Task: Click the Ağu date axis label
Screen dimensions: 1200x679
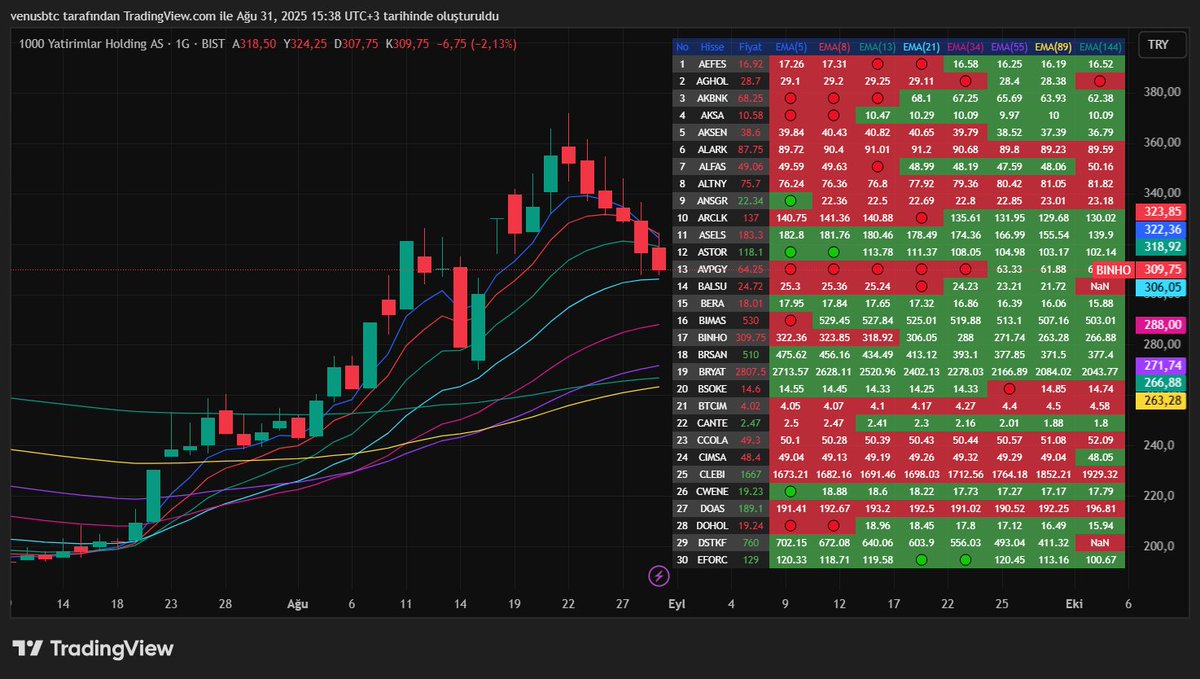Action: tap(298, 604)
